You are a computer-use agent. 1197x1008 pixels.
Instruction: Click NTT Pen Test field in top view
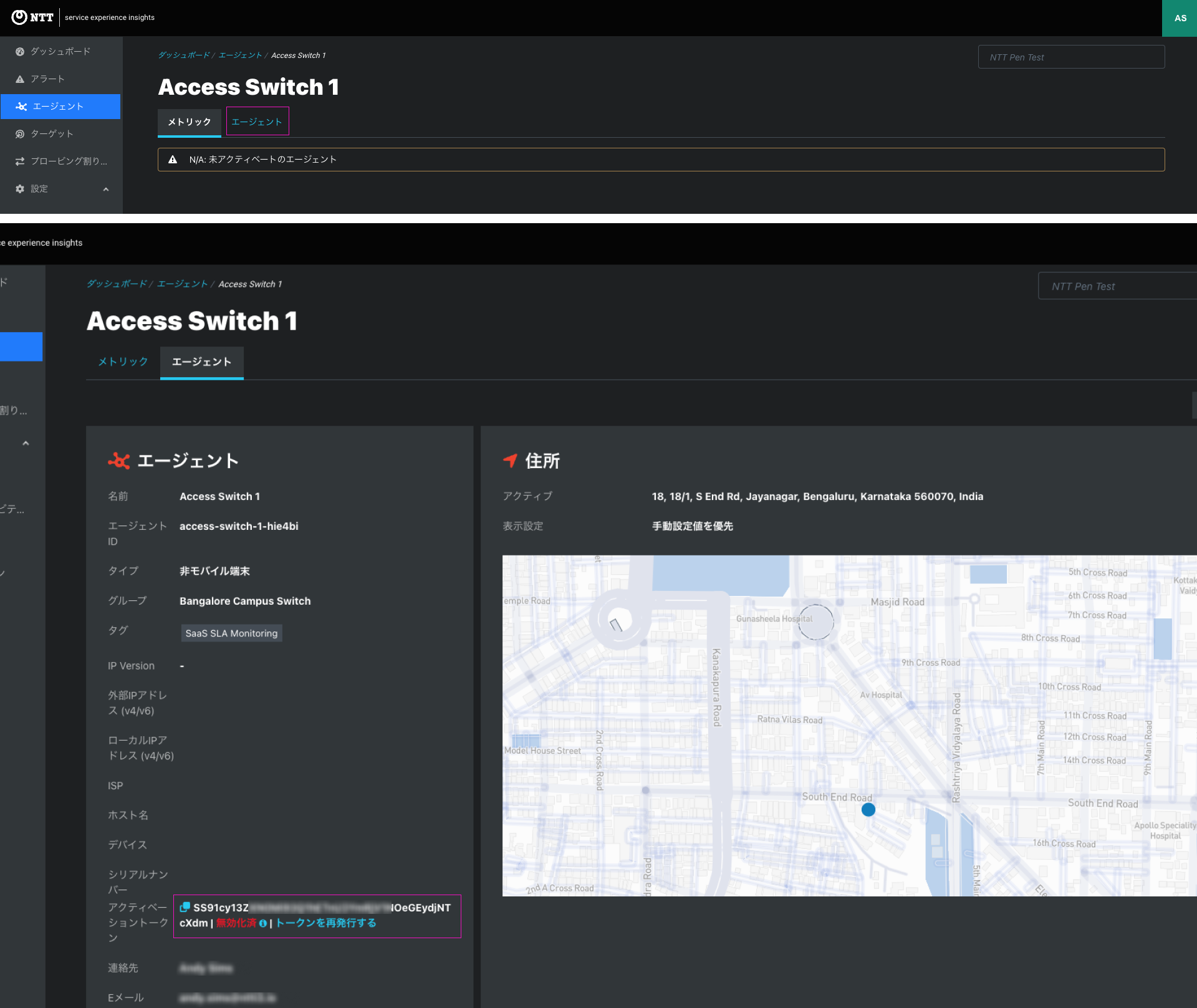click(x=1071, y=57)
